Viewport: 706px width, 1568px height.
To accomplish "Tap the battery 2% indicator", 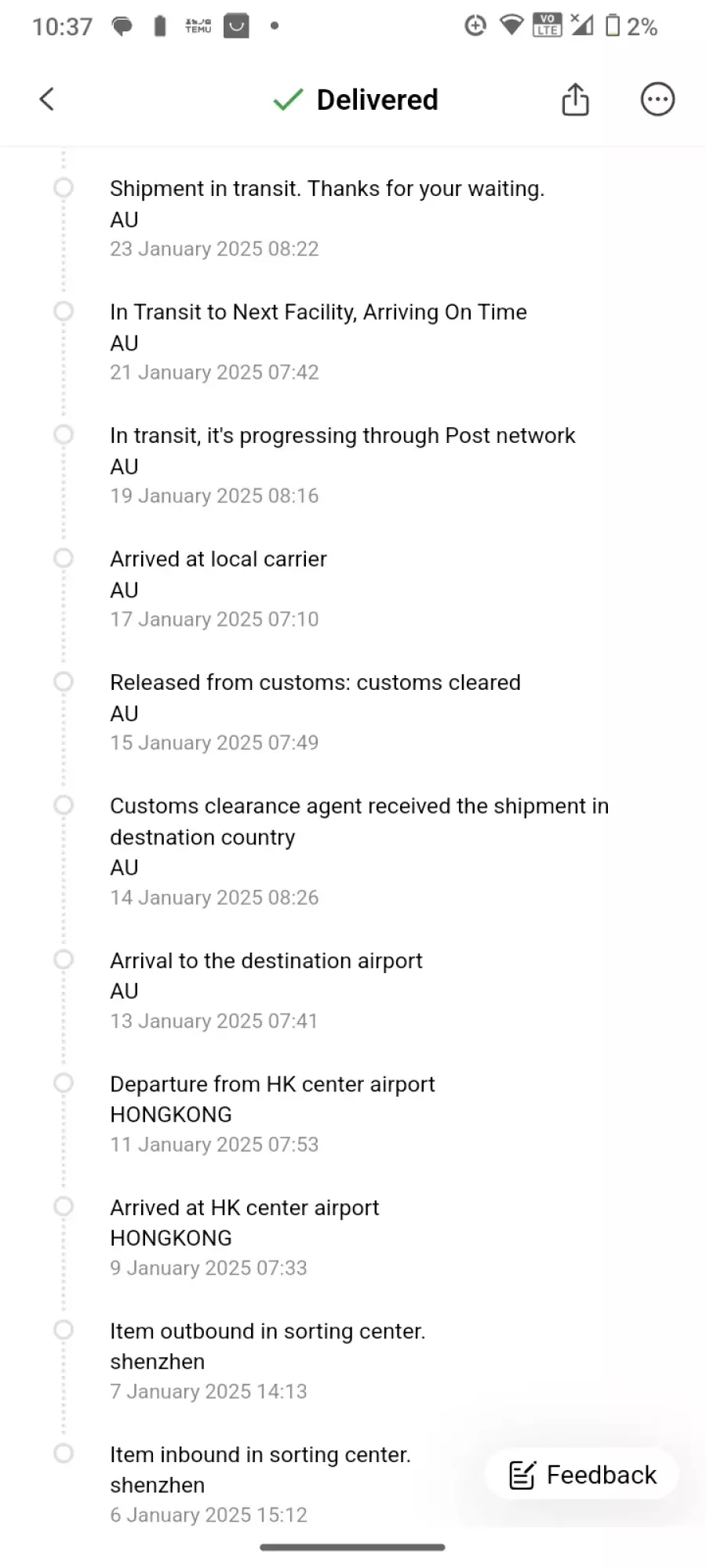I will 631,27.
